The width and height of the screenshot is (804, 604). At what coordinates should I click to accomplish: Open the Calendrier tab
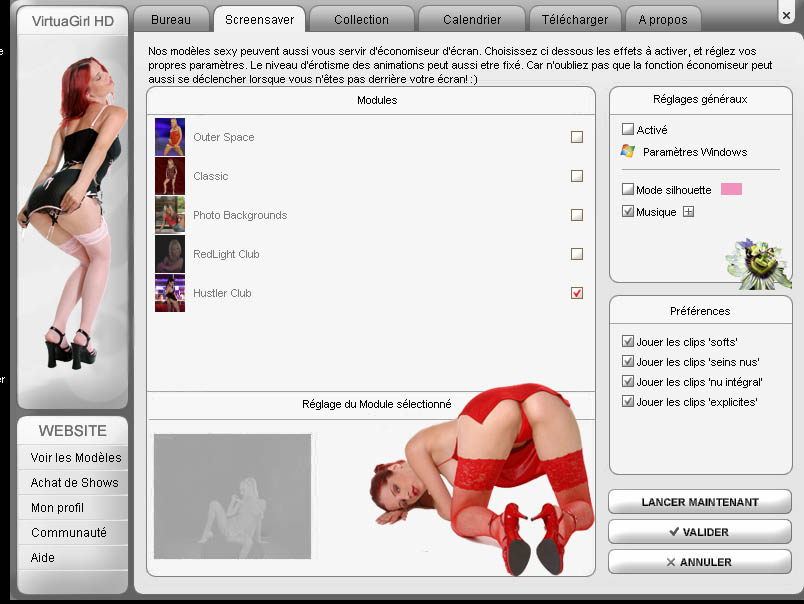pos(470,19)
